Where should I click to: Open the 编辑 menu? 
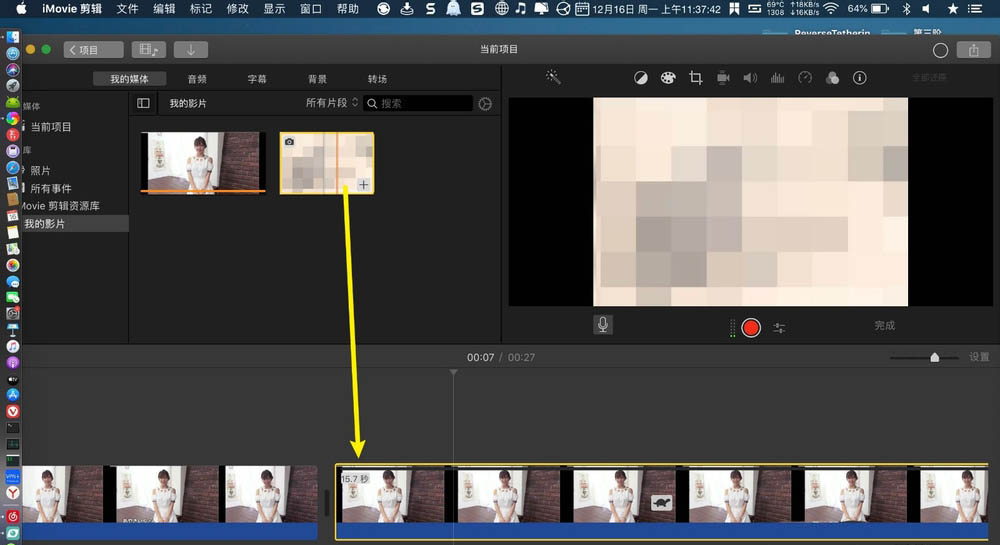164,9
